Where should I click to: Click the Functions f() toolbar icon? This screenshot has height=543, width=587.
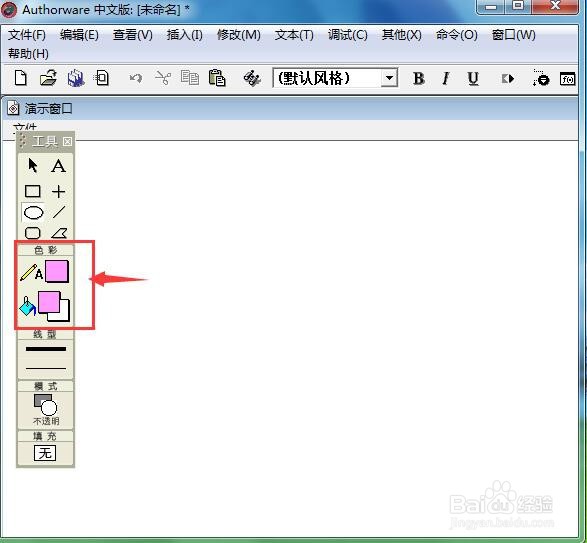click(x=567, y=79)
